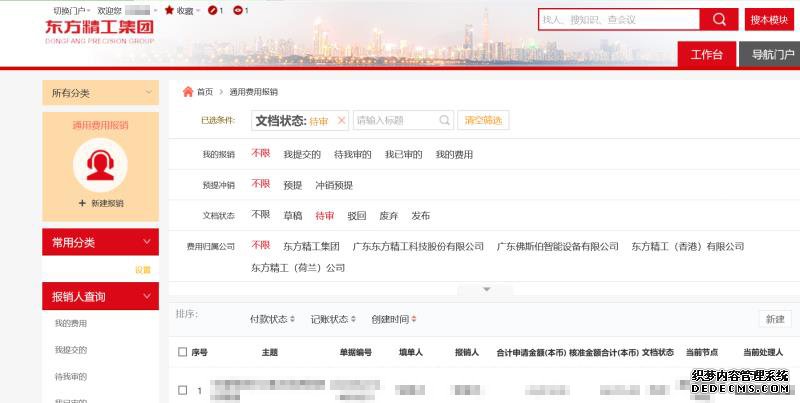Screen dimensions: 800x403
Task: Click the red pencil notification icon
Action: [212, 10]
